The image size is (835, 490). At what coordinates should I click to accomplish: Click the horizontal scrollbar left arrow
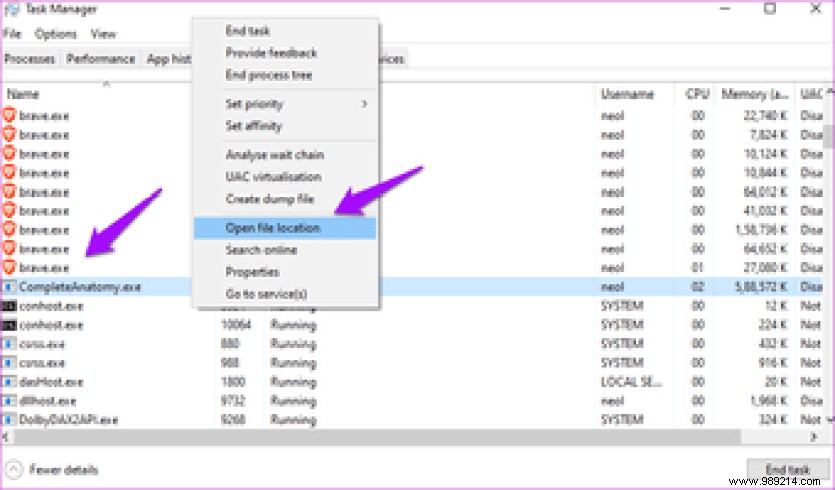(6, 437)
